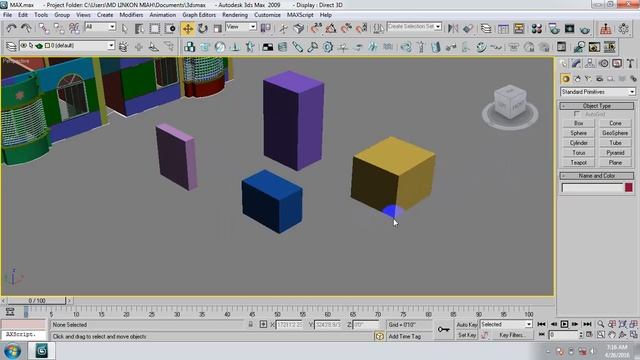
Task: Open the Render Setup teapot icon
Action: tap(554, 28)
